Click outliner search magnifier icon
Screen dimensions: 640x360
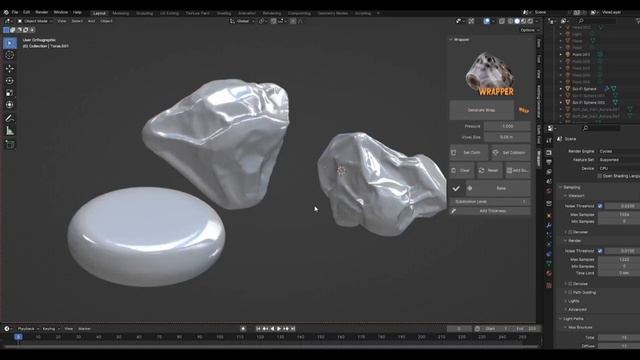coord(581,21)
